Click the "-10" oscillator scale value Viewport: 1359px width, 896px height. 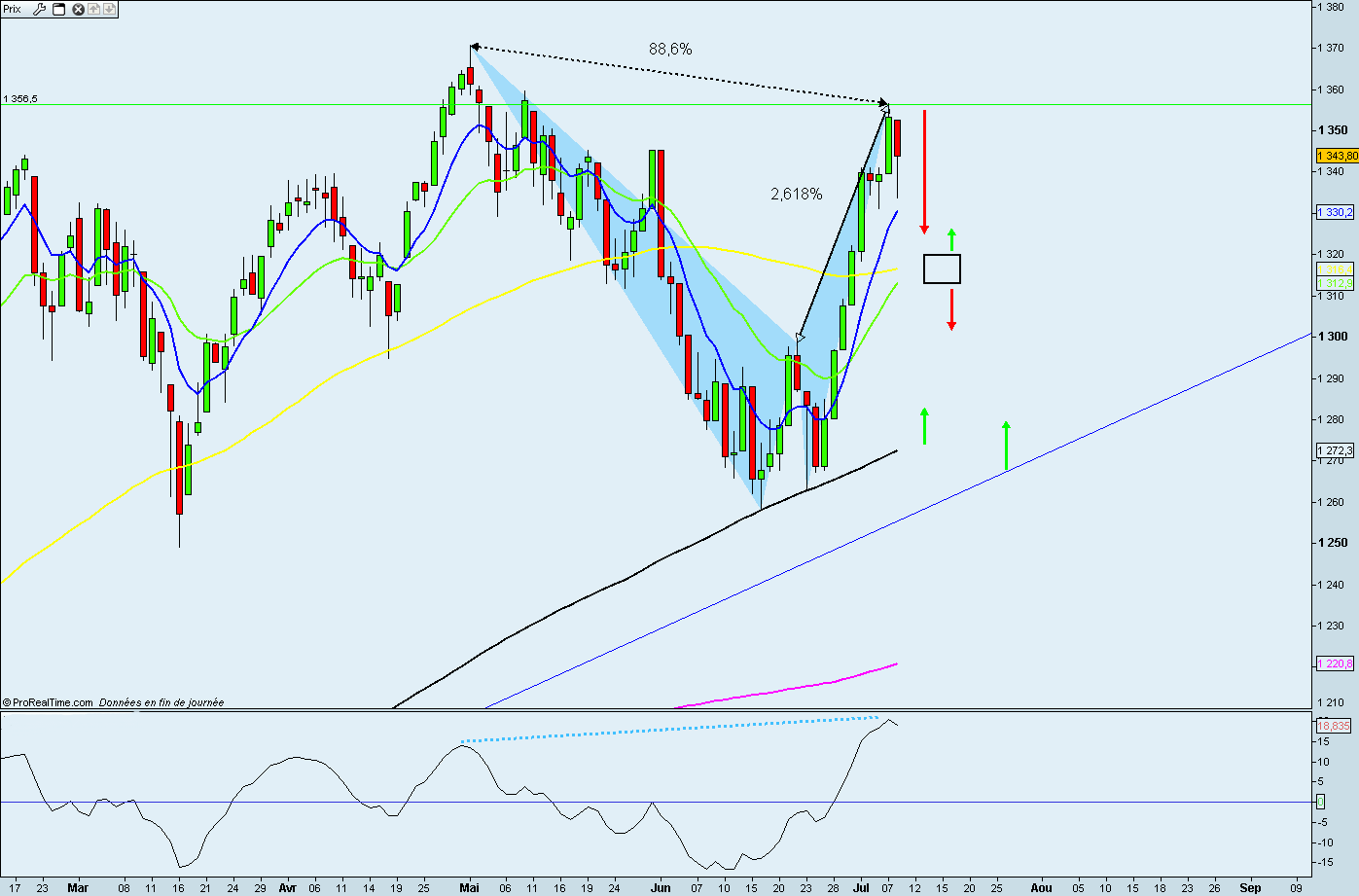1326,842
